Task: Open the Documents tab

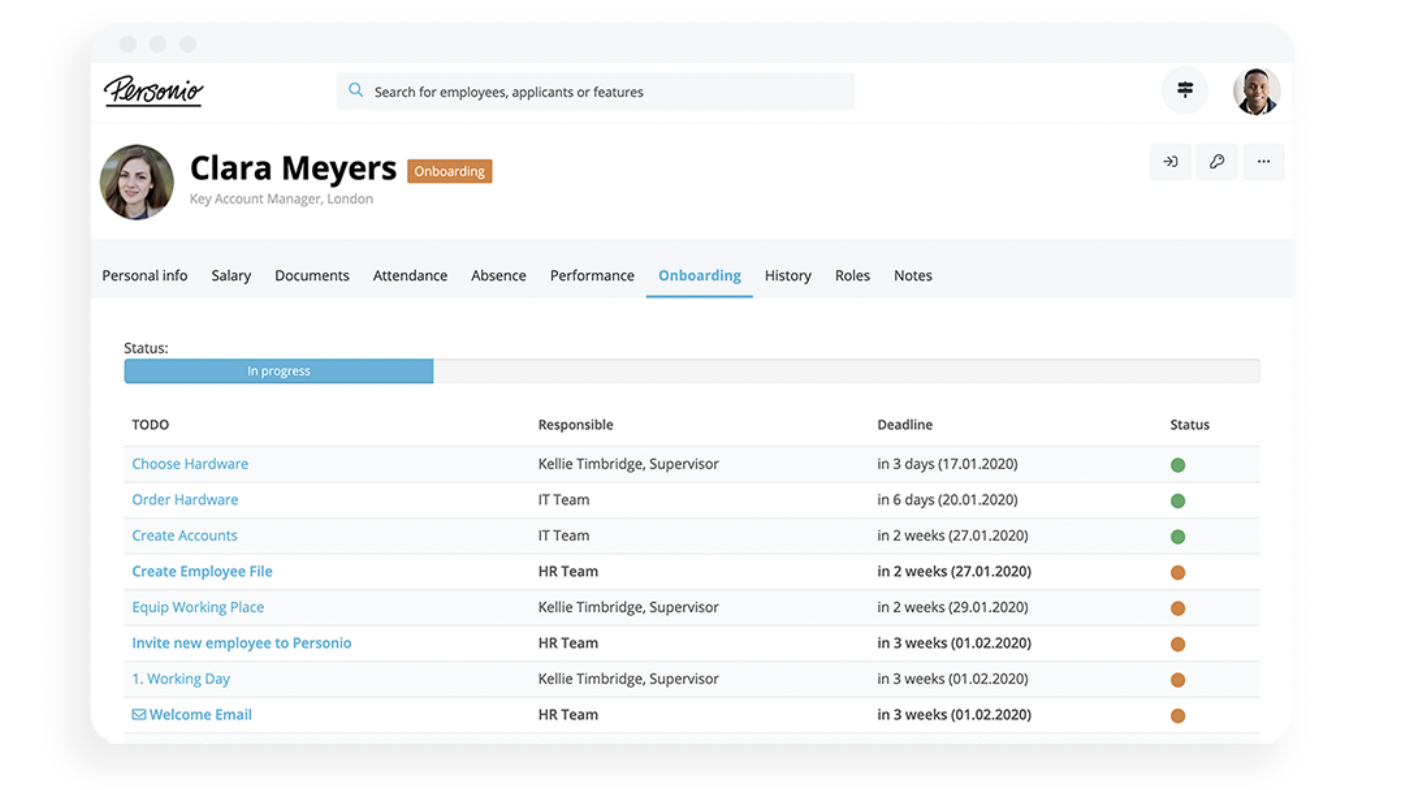Action: coord(312,276)
